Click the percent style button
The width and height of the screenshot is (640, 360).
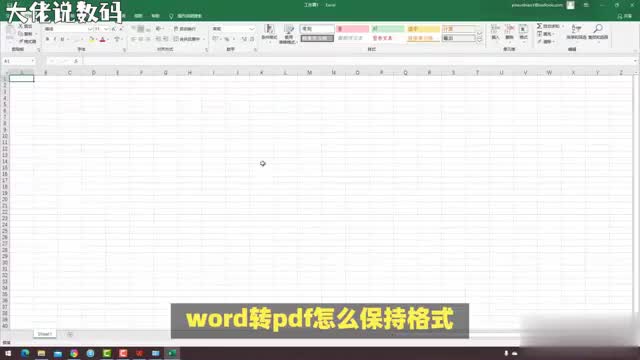point(227,39)
